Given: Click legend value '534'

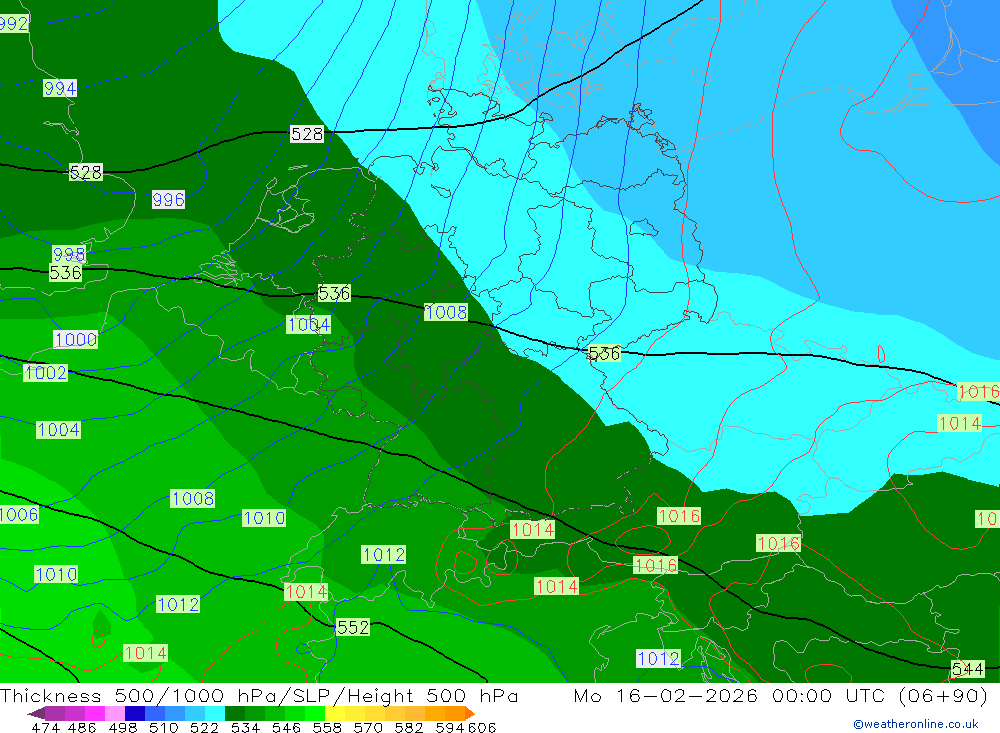Looking at the screenshot, I should click(245, 727).
